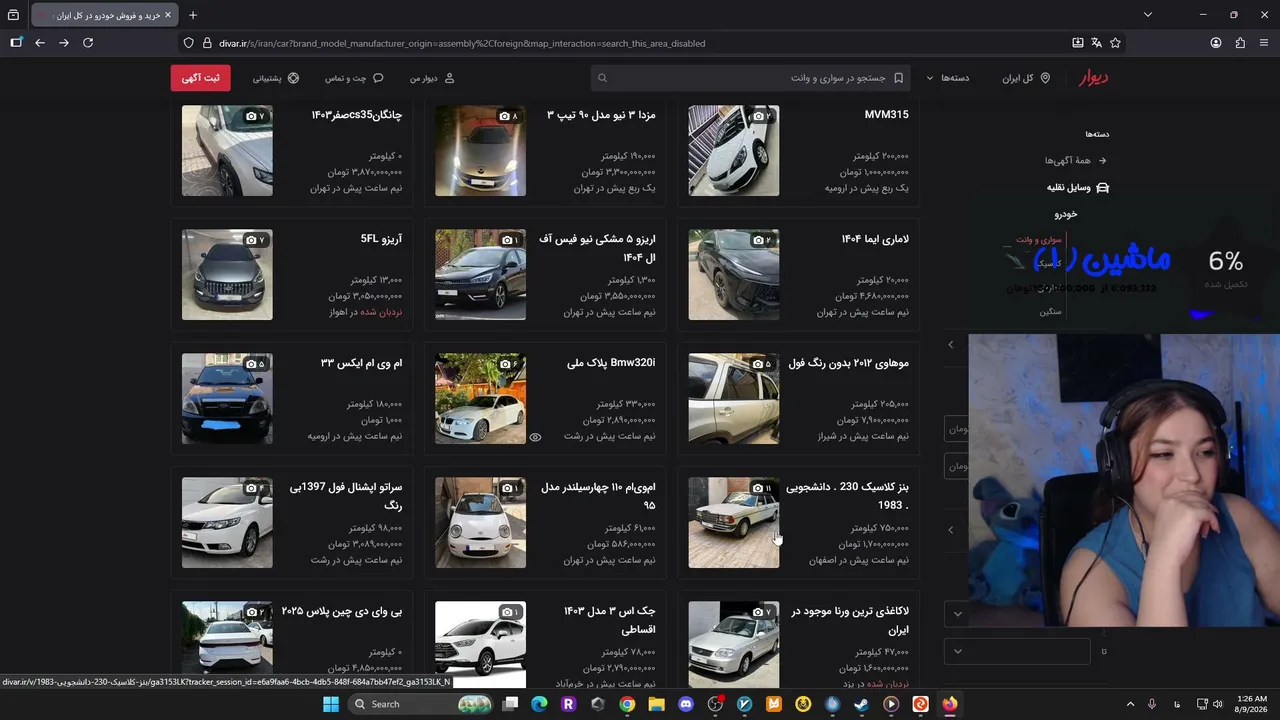This screenshot has width=1280, height=720.
Task: Open دیوار من account menu
Action: click(432, 78)
